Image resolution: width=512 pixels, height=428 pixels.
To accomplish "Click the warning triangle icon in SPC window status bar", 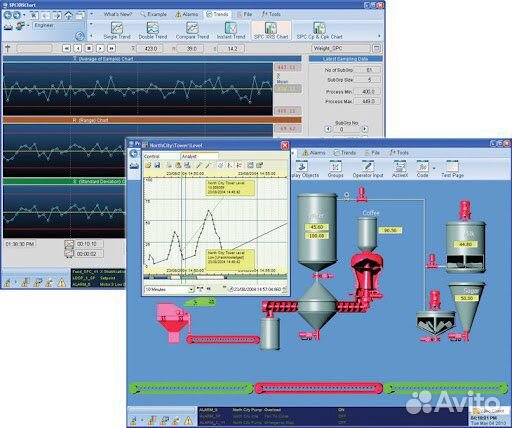I will (61, 283).
